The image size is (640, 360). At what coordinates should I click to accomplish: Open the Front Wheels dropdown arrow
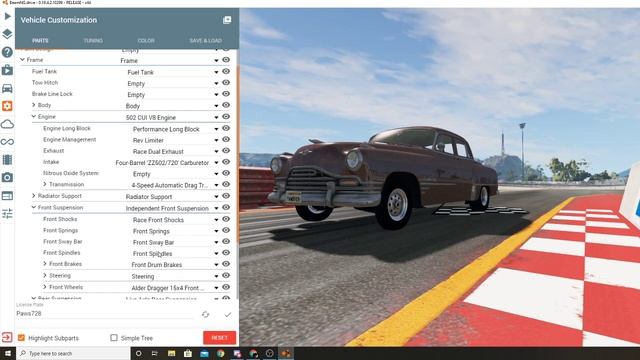[216, 288]
